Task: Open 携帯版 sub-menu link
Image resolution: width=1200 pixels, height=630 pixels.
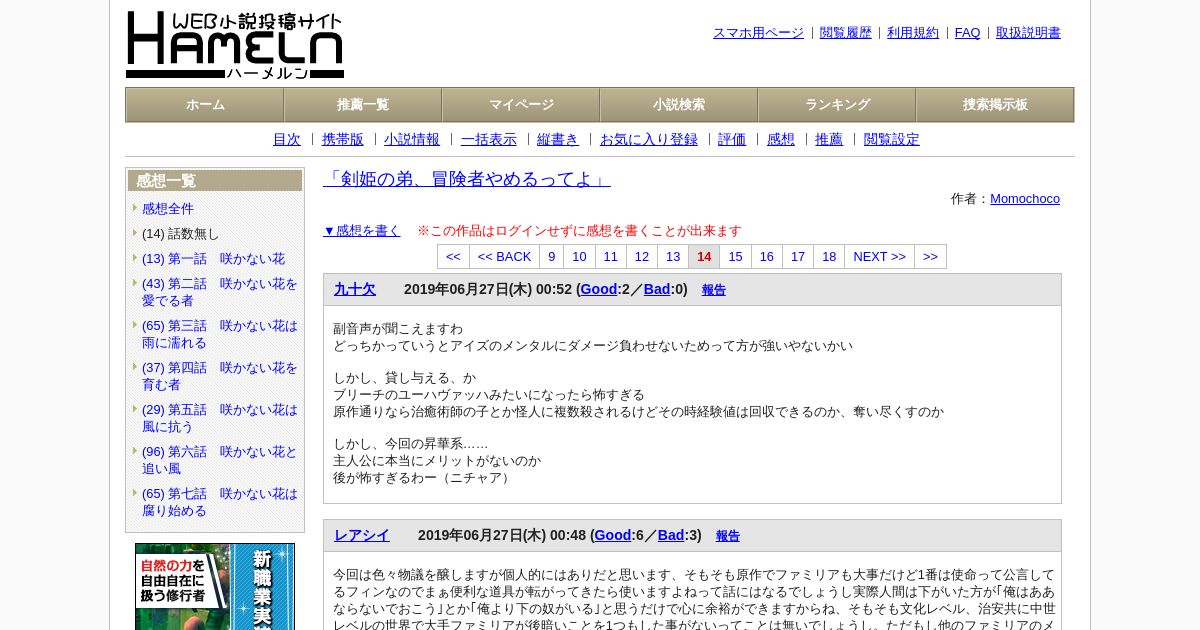Action: click(x=343, y=139)
